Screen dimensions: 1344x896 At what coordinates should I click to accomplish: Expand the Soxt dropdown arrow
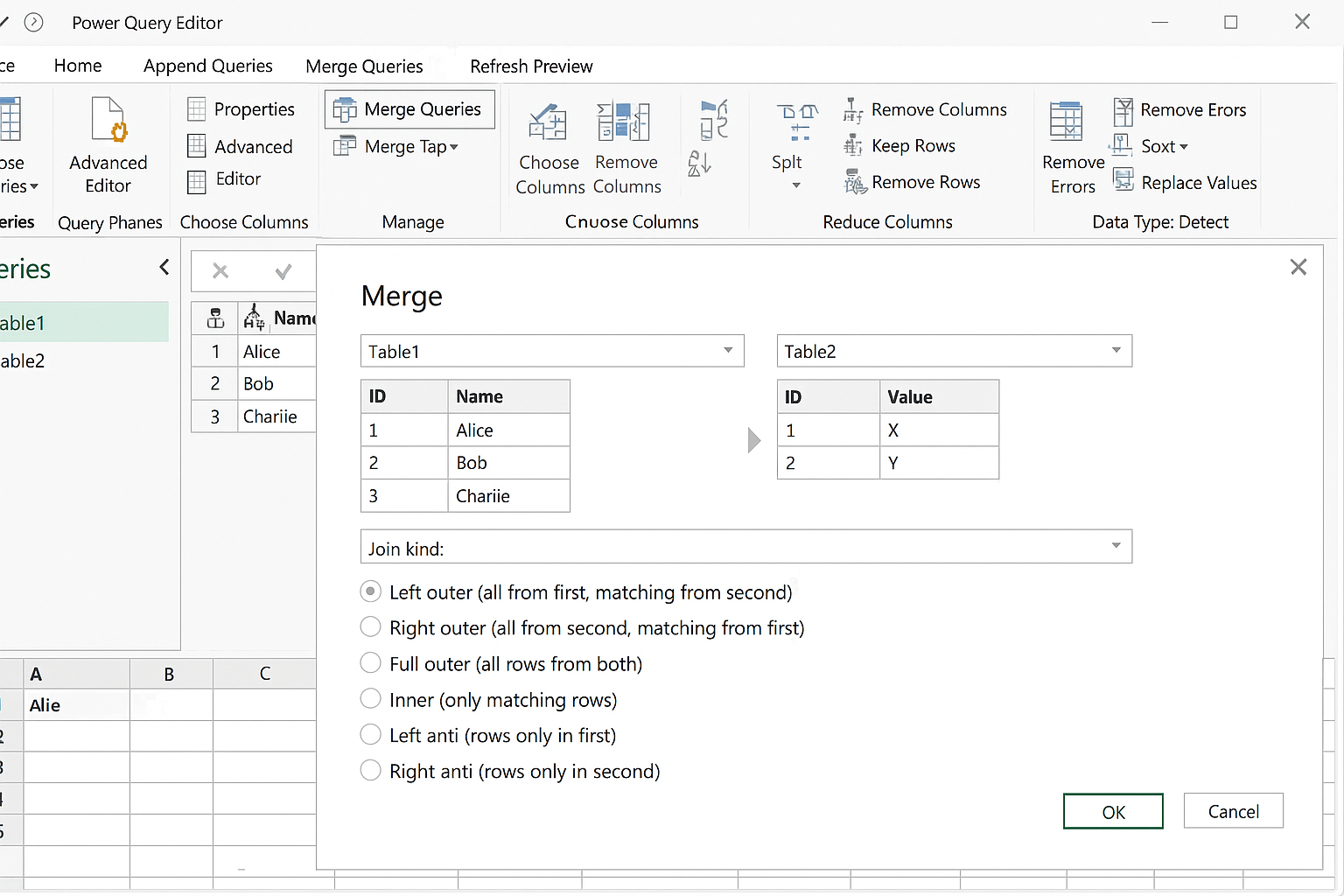pos(1184,147)
